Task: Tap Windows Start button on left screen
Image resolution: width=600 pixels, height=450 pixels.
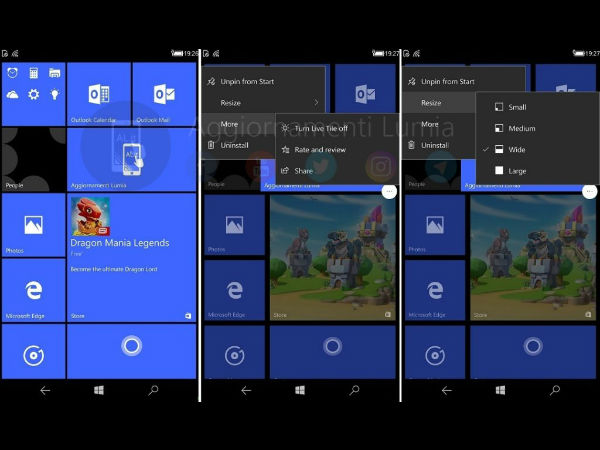Action: click(x=99, y=390)
